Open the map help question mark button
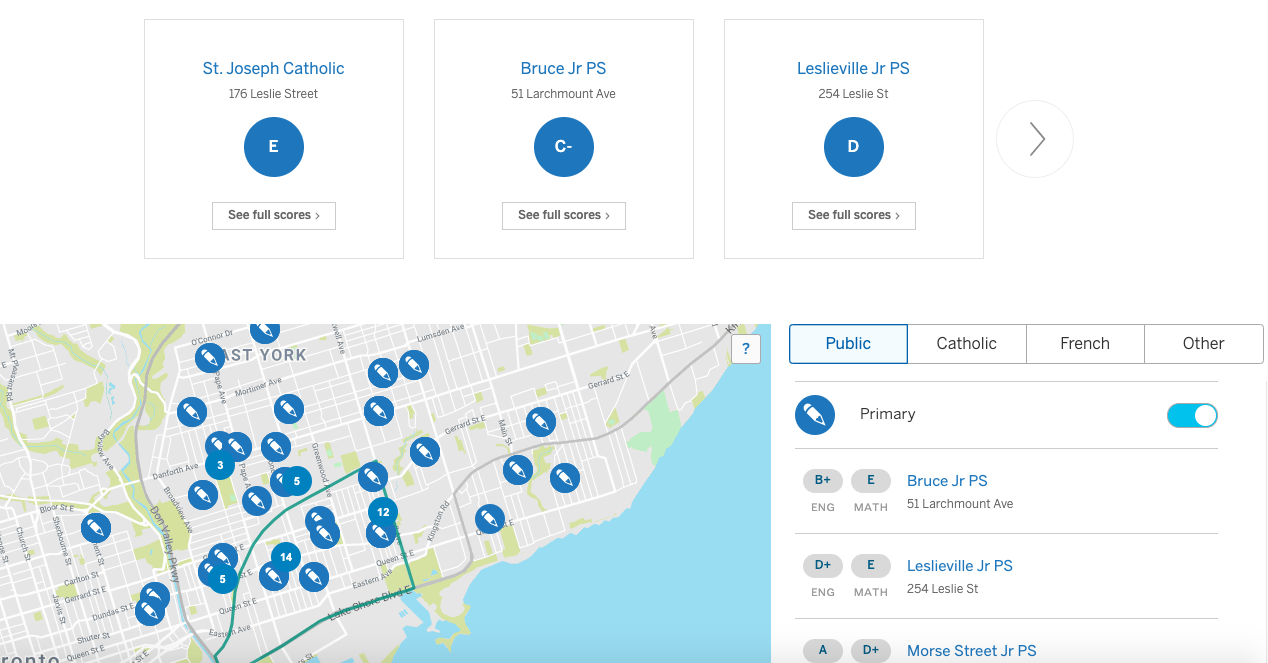1268x663 pixels. [x=746, y=349]
